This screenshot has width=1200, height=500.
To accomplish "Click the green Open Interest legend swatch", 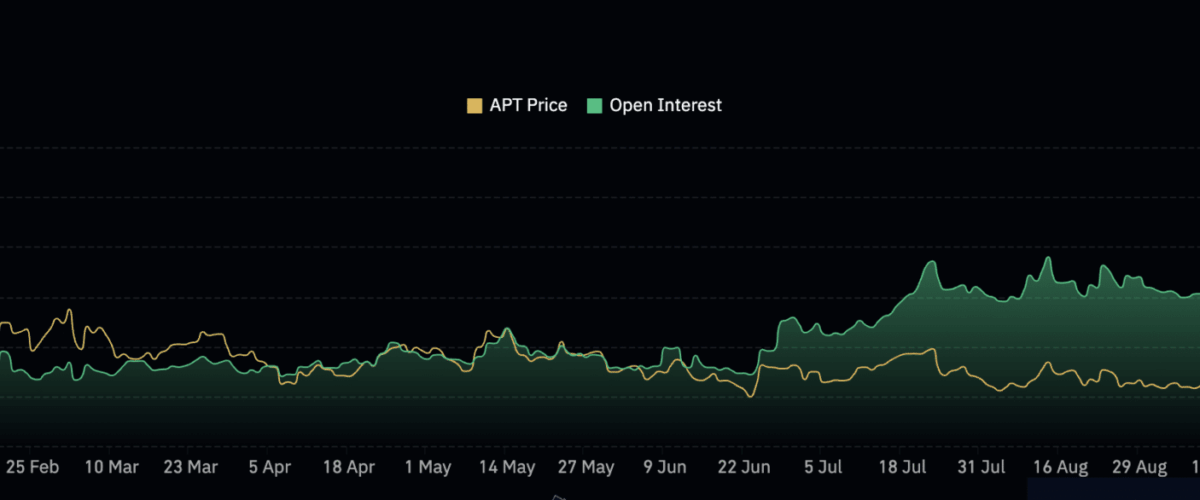I will [594, 105].
